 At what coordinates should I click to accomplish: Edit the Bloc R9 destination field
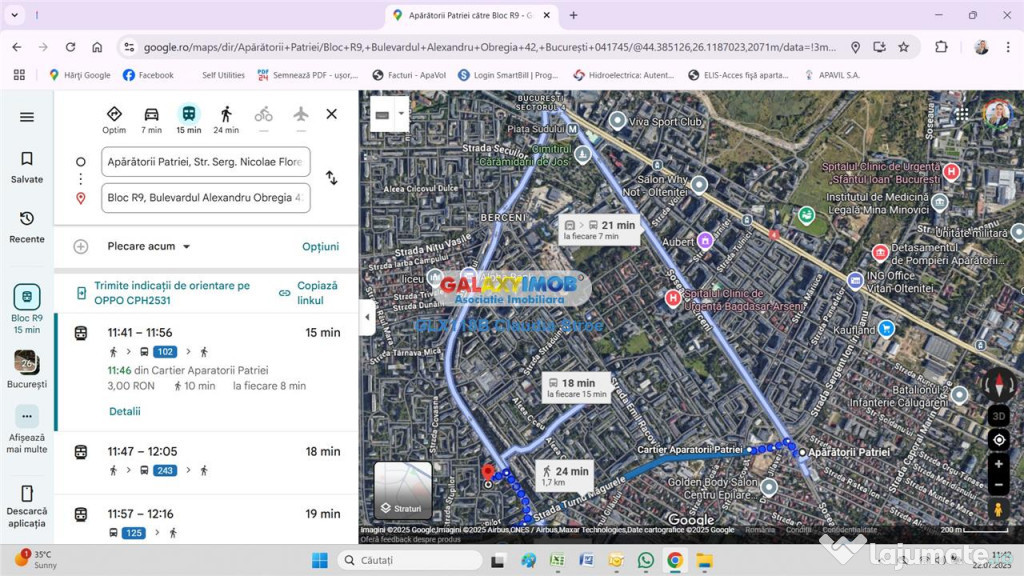(x=206, y=197)
